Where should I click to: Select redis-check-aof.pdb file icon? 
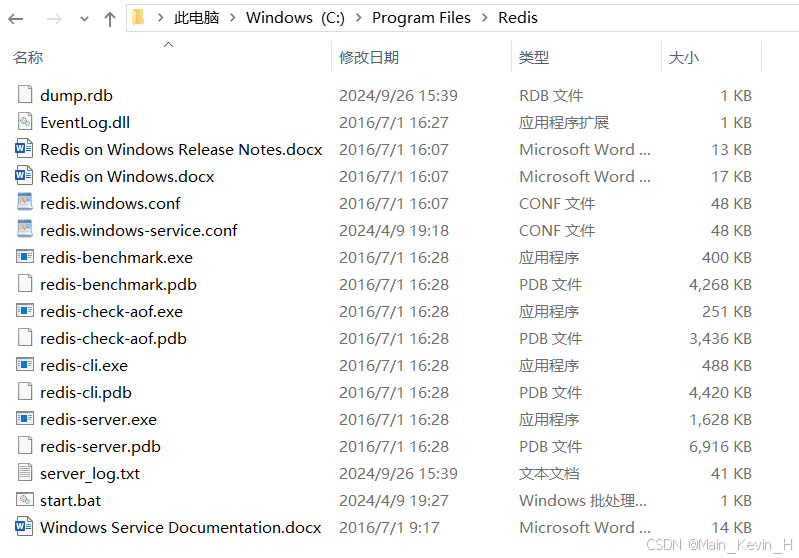pyautogui.click(x=25, y=338)
